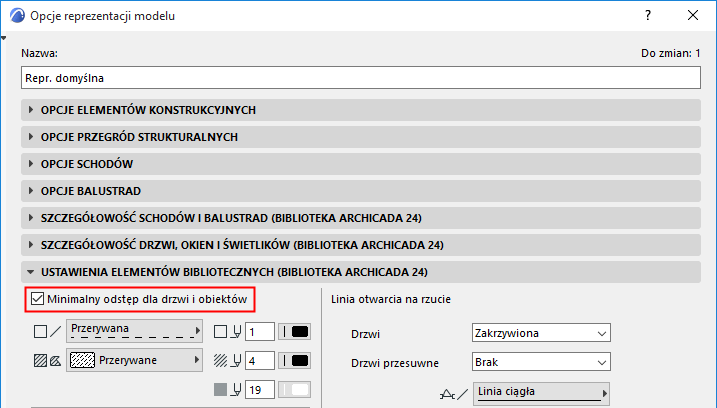Click the contour pen square icon by value 1
The width and height of the screenshot is (717, 408).
click(x=220, y=332)
